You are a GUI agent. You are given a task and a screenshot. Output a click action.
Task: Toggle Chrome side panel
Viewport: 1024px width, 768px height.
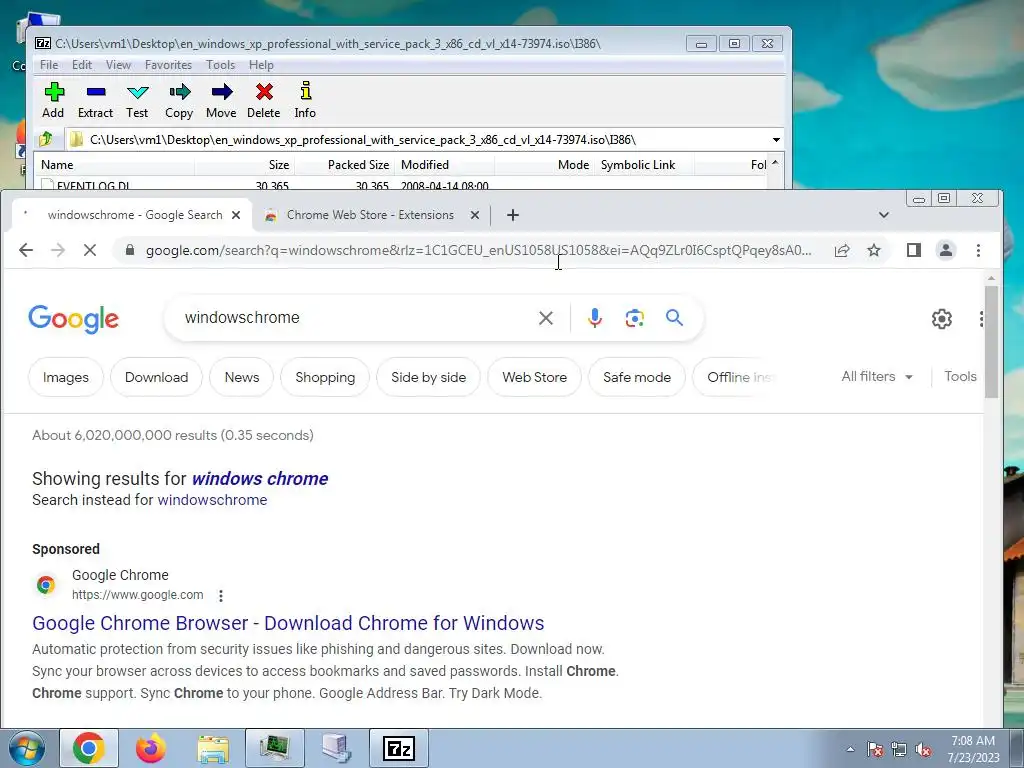tap(914, 250)
